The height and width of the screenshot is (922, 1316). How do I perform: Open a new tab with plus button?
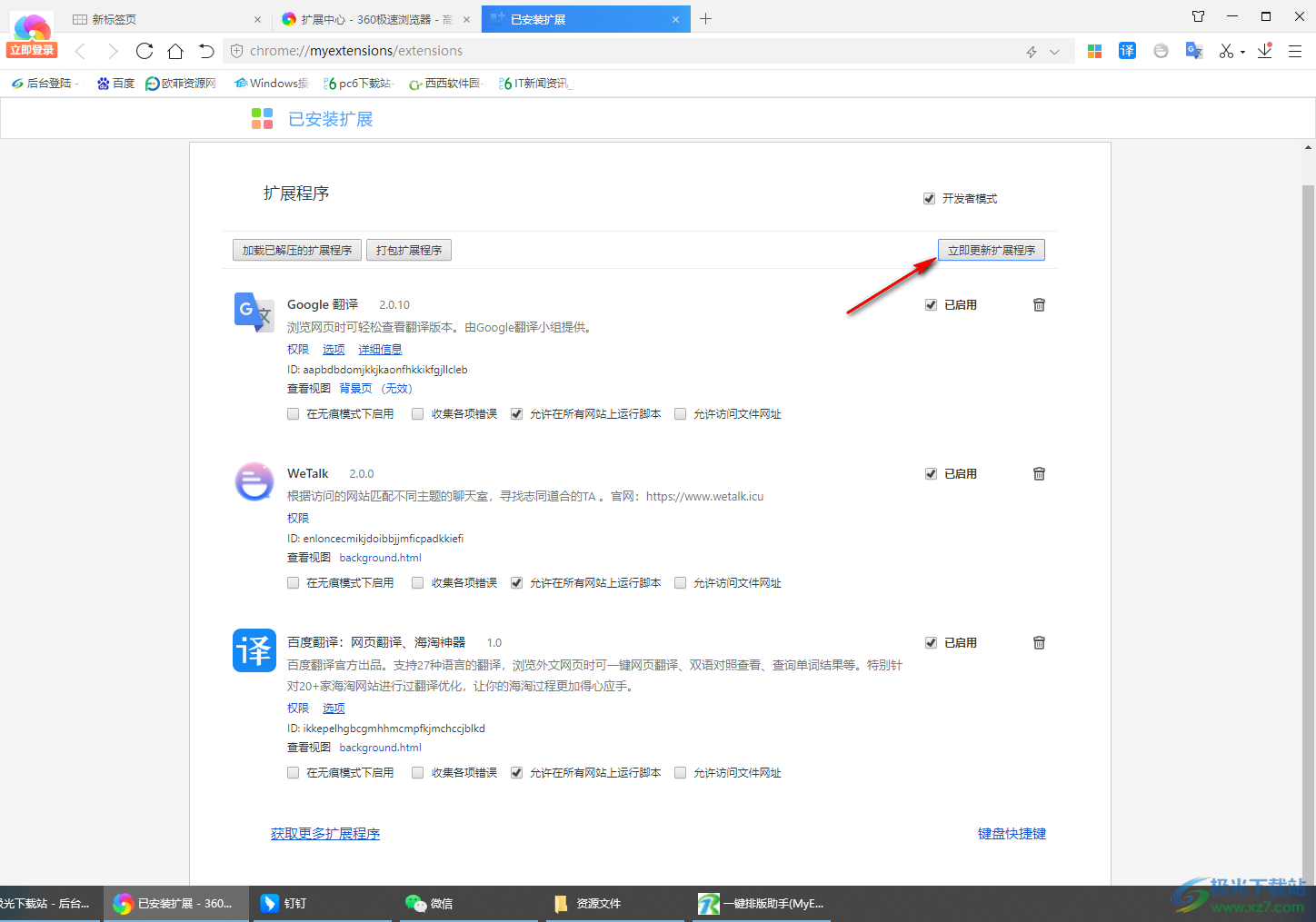click(705, 18)
